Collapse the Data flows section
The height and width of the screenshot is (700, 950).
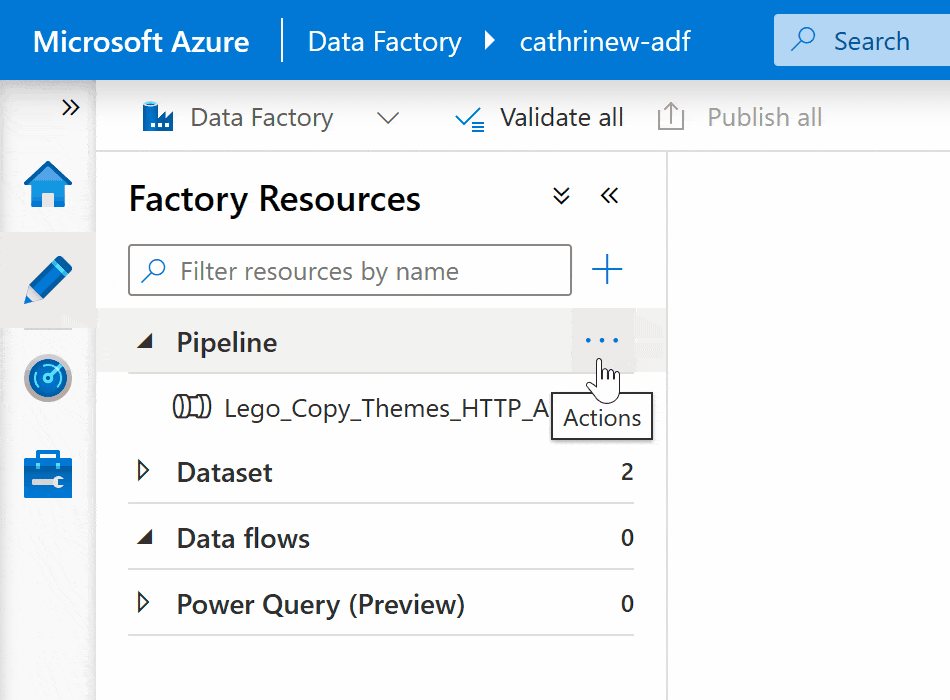(146, 538)
